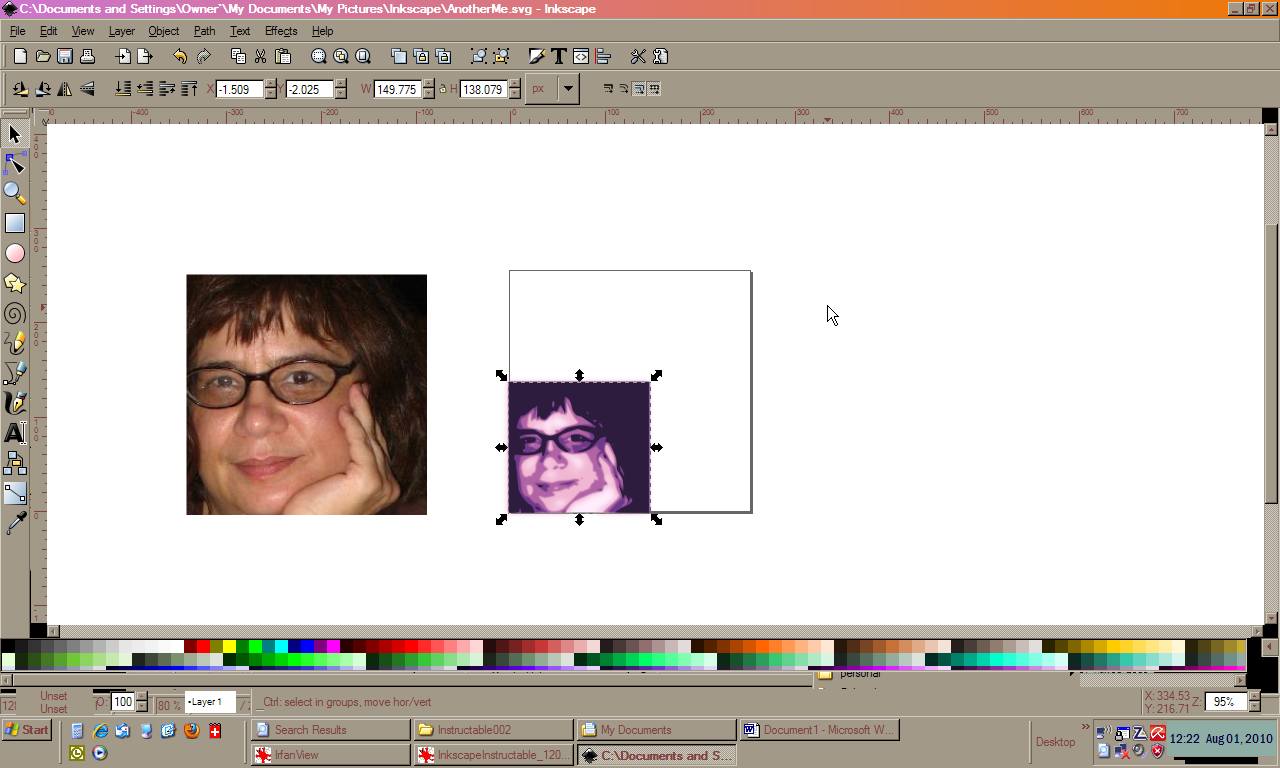Open the File menu
The height and width of the screenshot is (768, 1280).
(x=17, y=31)
